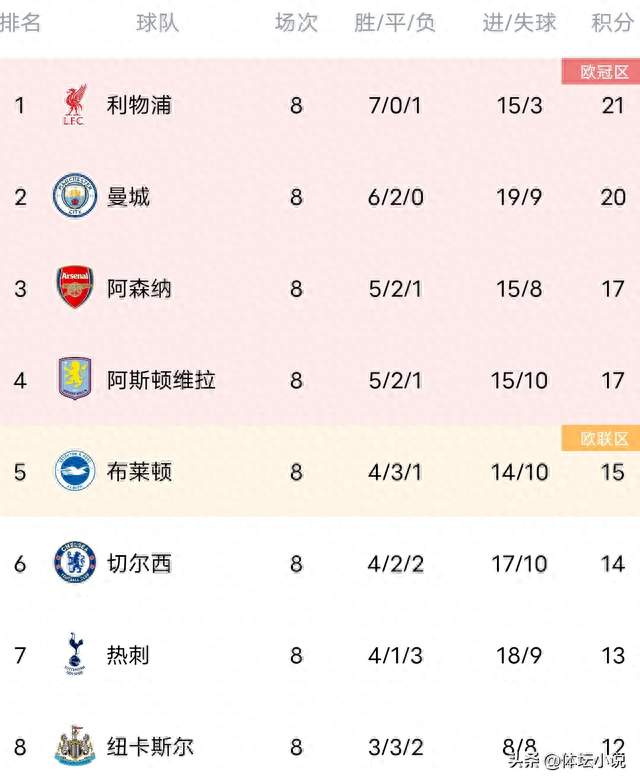Click the Manchester City club crest
The image size is (640, 783).
pyautogui.click(x=73, y=196)
